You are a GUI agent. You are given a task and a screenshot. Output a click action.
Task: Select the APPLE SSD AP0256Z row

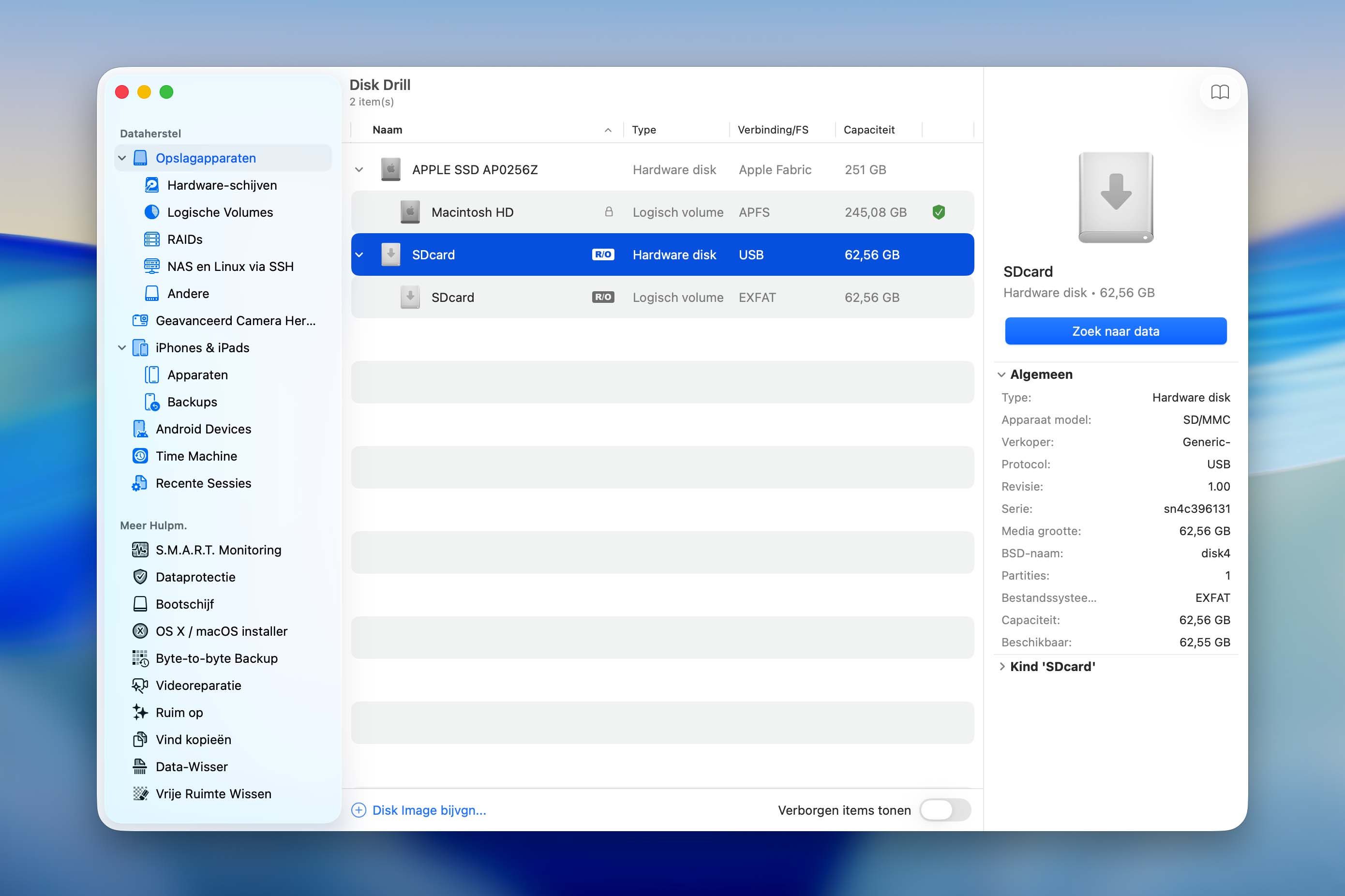[662, 170]
